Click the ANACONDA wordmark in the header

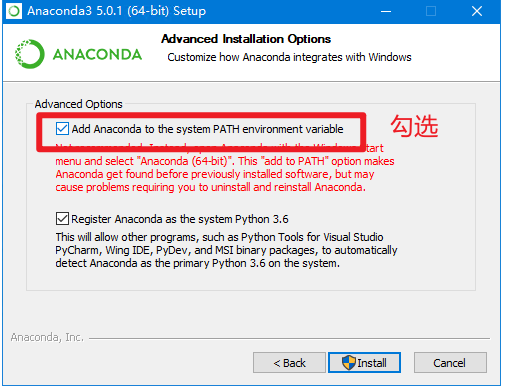(x=97, y=55)
